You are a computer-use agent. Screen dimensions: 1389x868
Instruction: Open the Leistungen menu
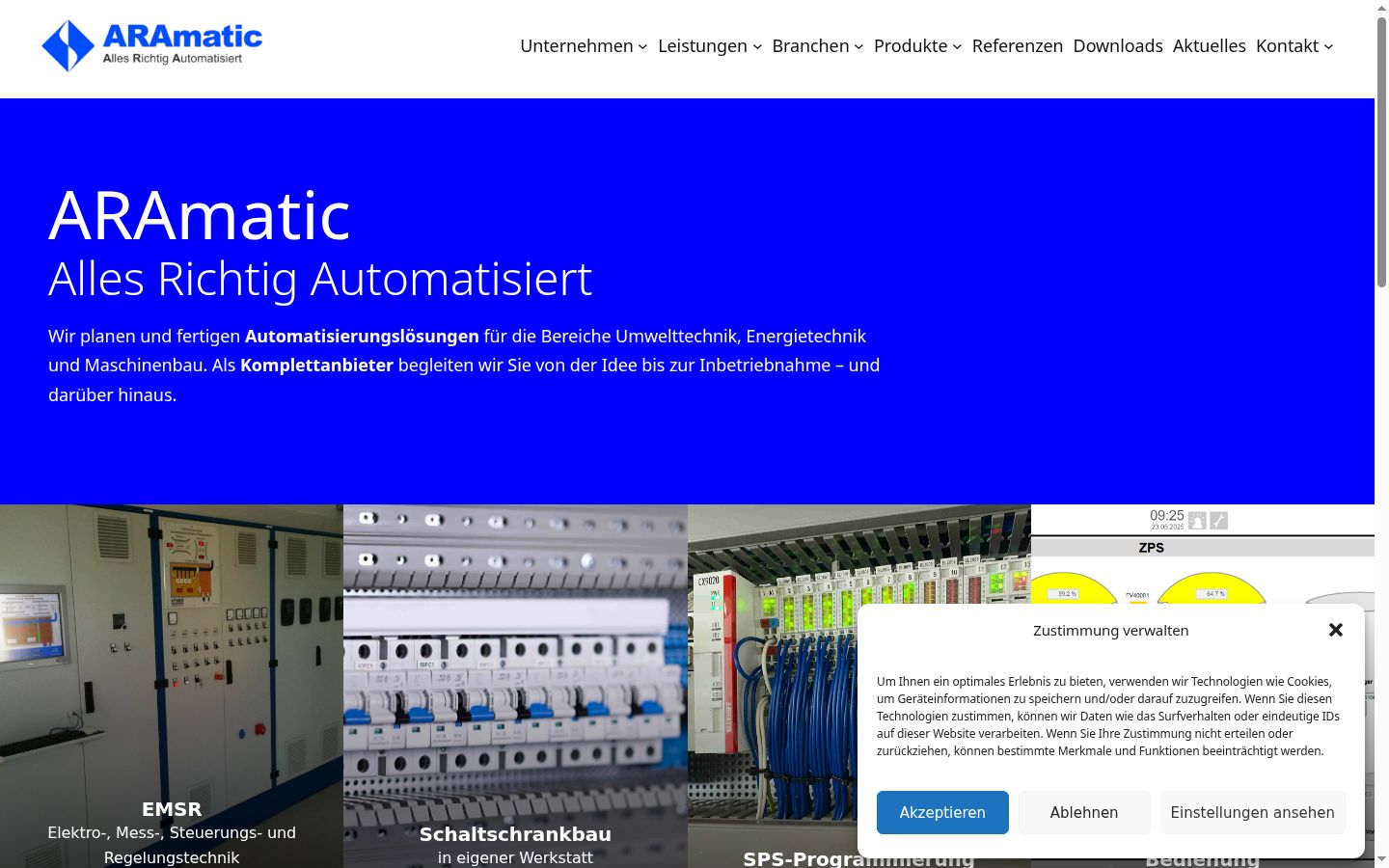[702, 46]
